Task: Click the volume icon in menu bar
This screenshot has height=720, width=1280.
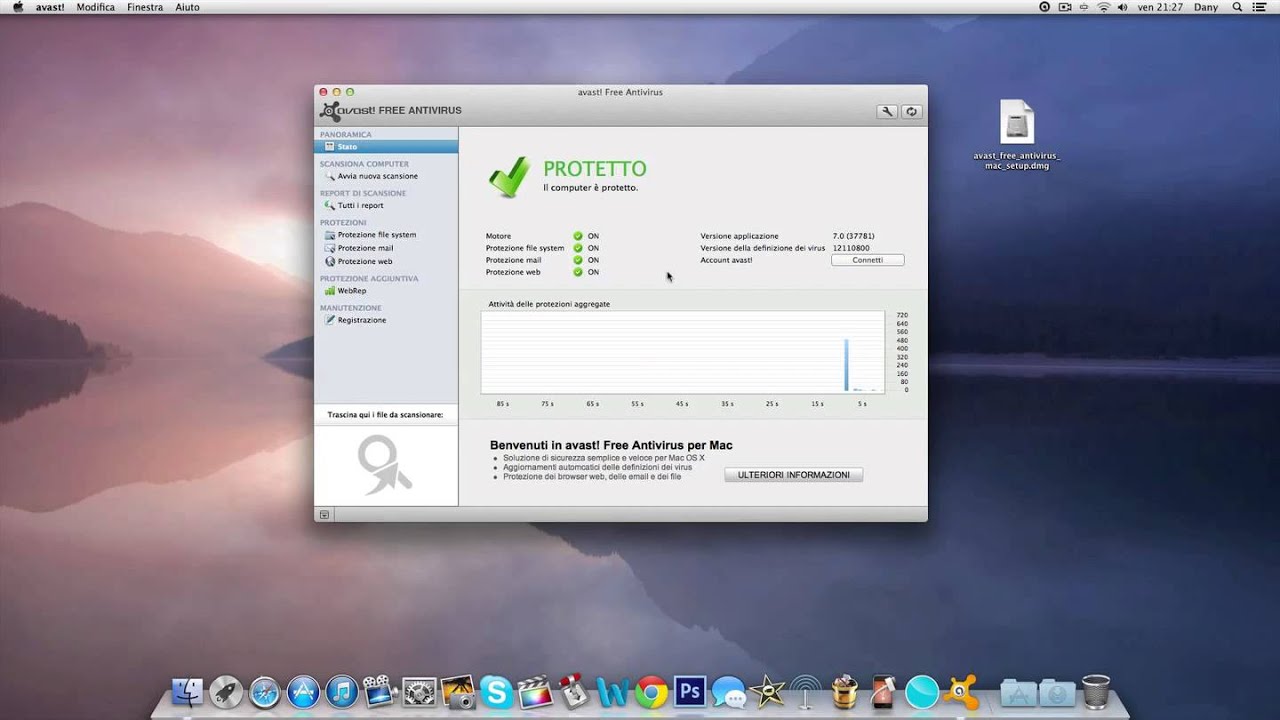Action: click(x=1123, y=7)
